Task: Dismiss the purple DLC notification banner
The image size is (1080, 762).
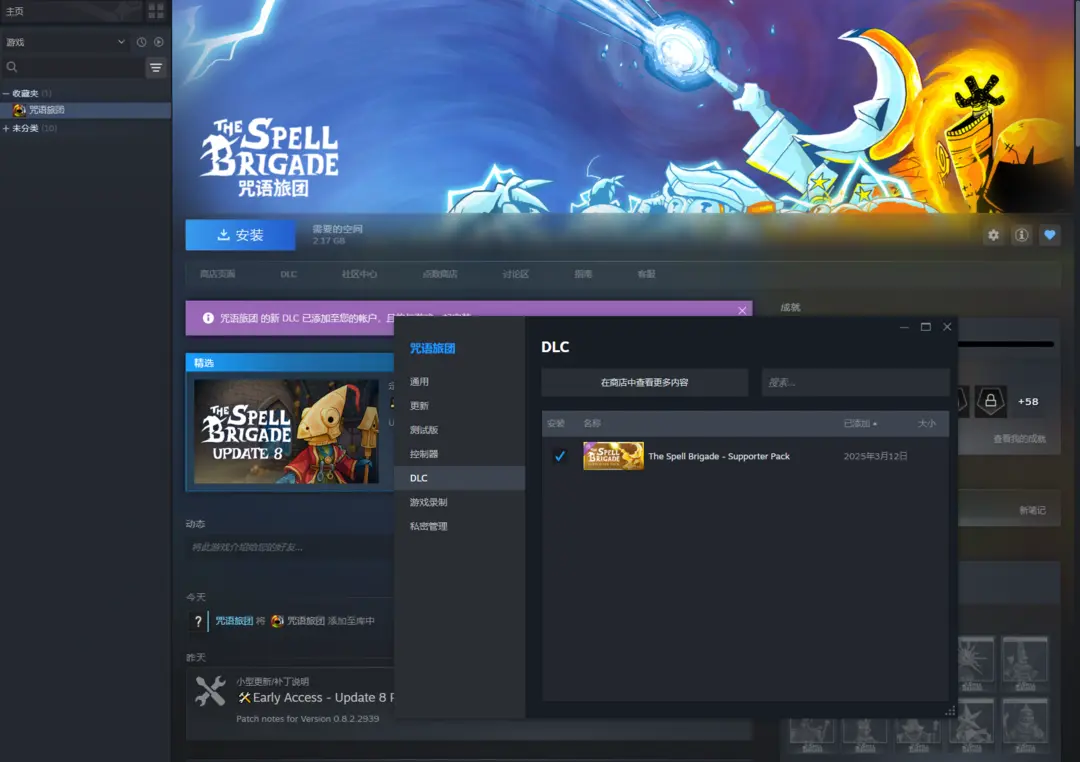Action: click(742, 311)
